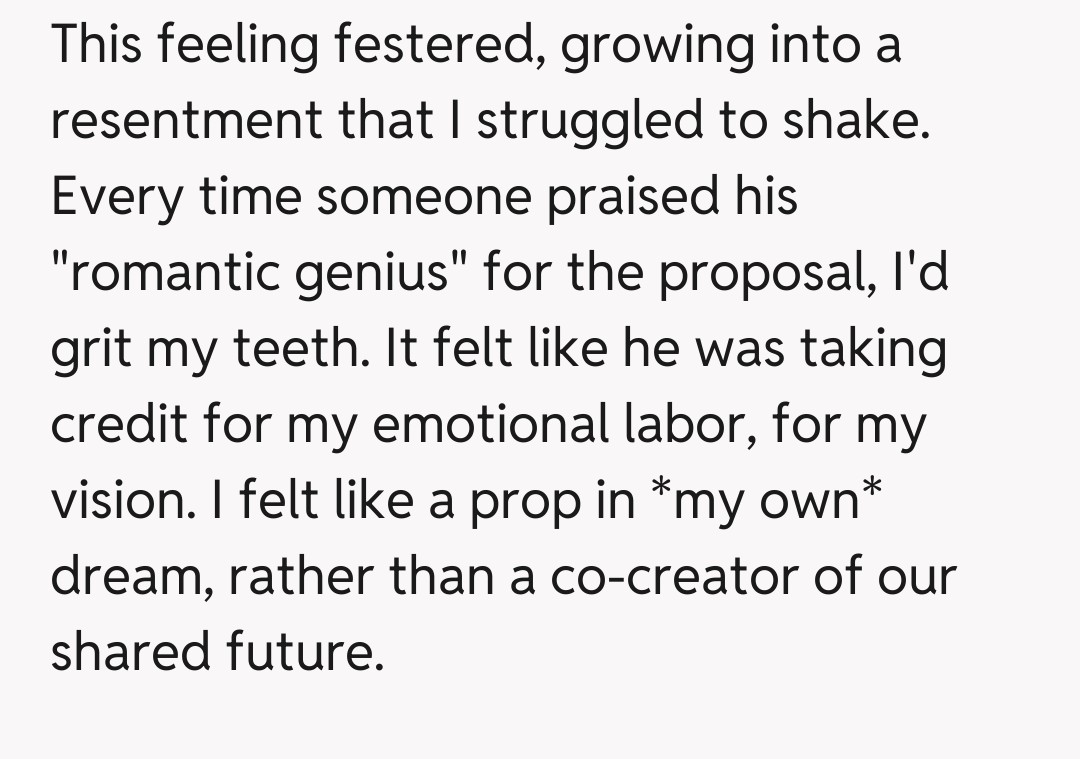Click the word "vision"
Screen dimensions: 1080x759
(116, 501)
